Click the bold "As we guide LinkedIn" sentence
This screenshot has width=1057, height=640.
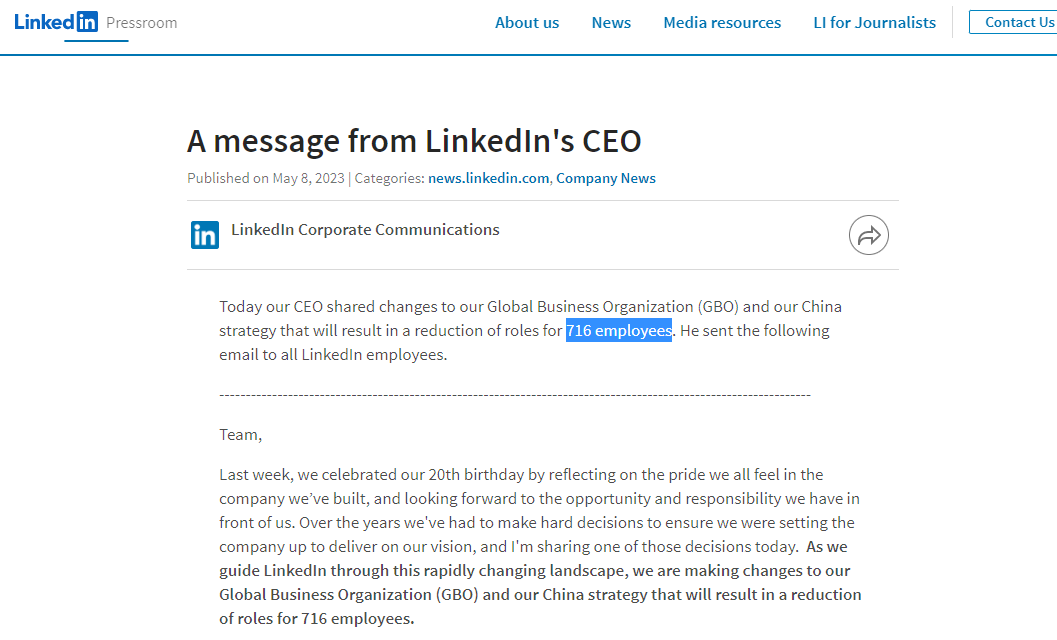pos(540,582)
